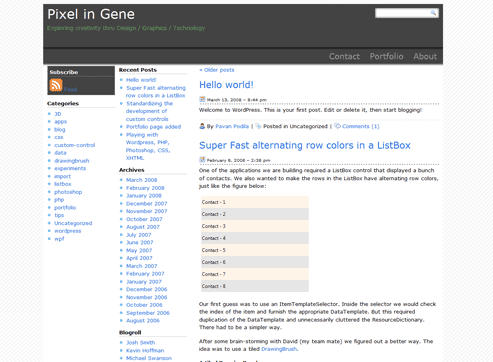Open the photoshop category

pos(68,192)
